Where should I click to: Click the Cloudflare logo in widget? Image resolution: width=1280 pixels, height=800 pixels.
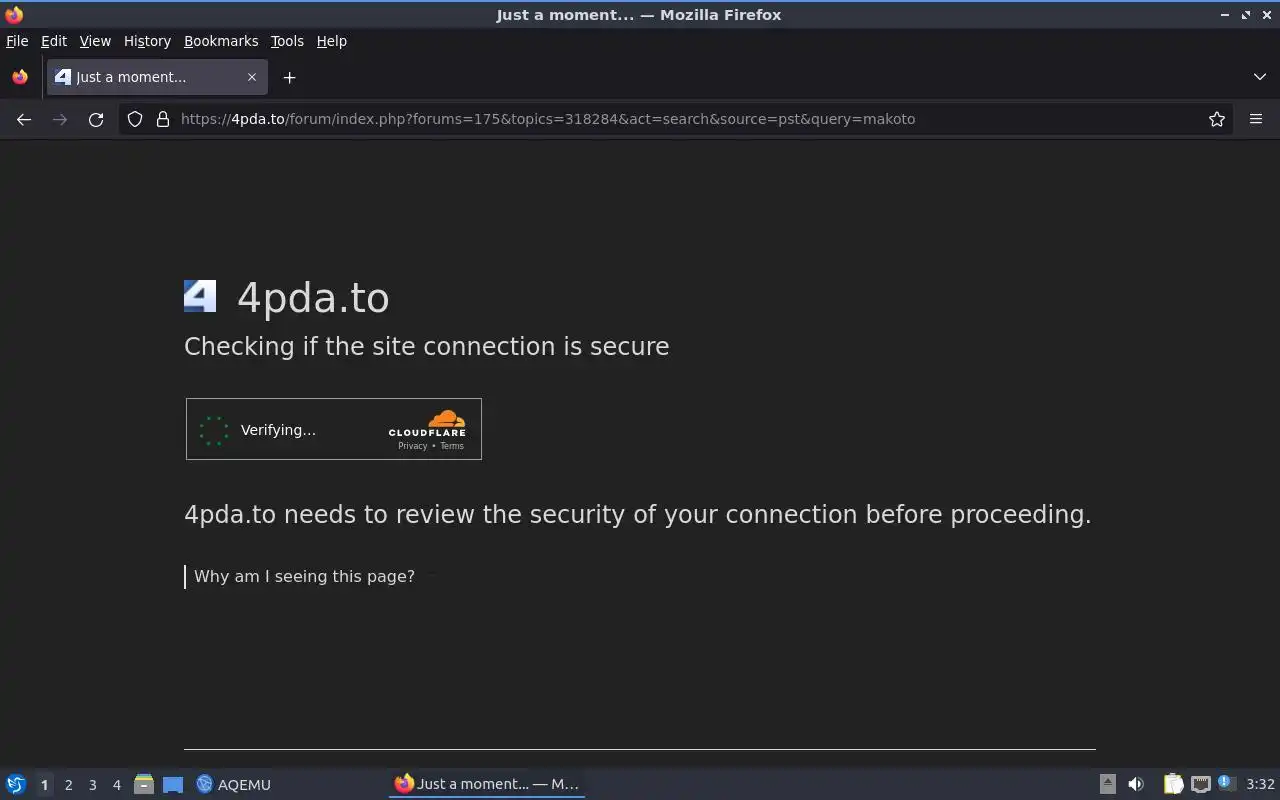(427, 423)
